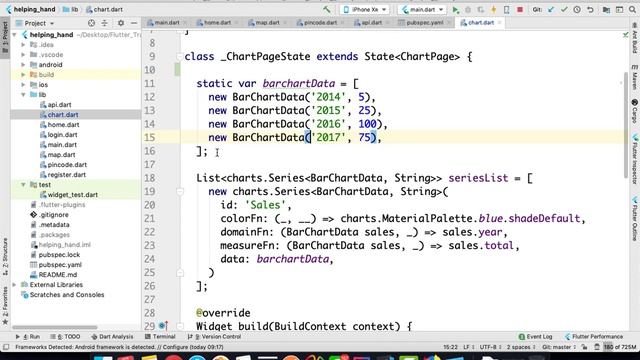Open Project Structure folder icon in toolbar
Screen dimensions: 640x360
point(606,9)
